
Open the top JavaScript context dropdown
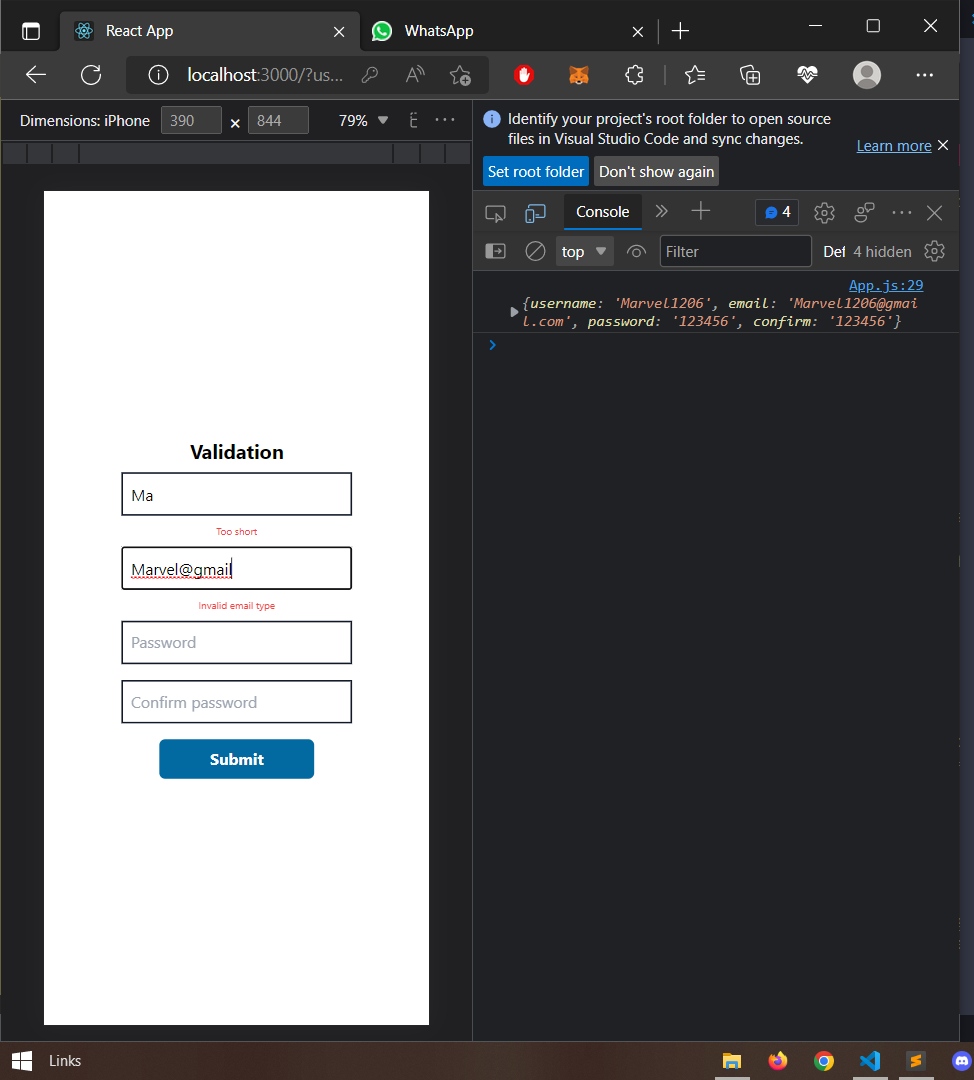coord(583,251)
